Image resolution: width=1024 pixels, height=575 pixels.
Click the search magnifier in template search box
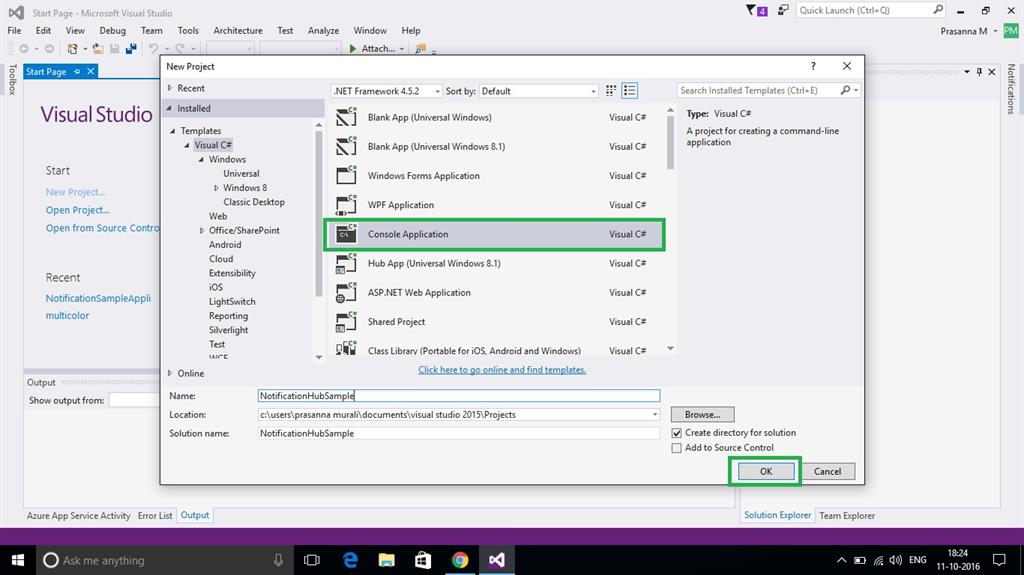(845, 90)
